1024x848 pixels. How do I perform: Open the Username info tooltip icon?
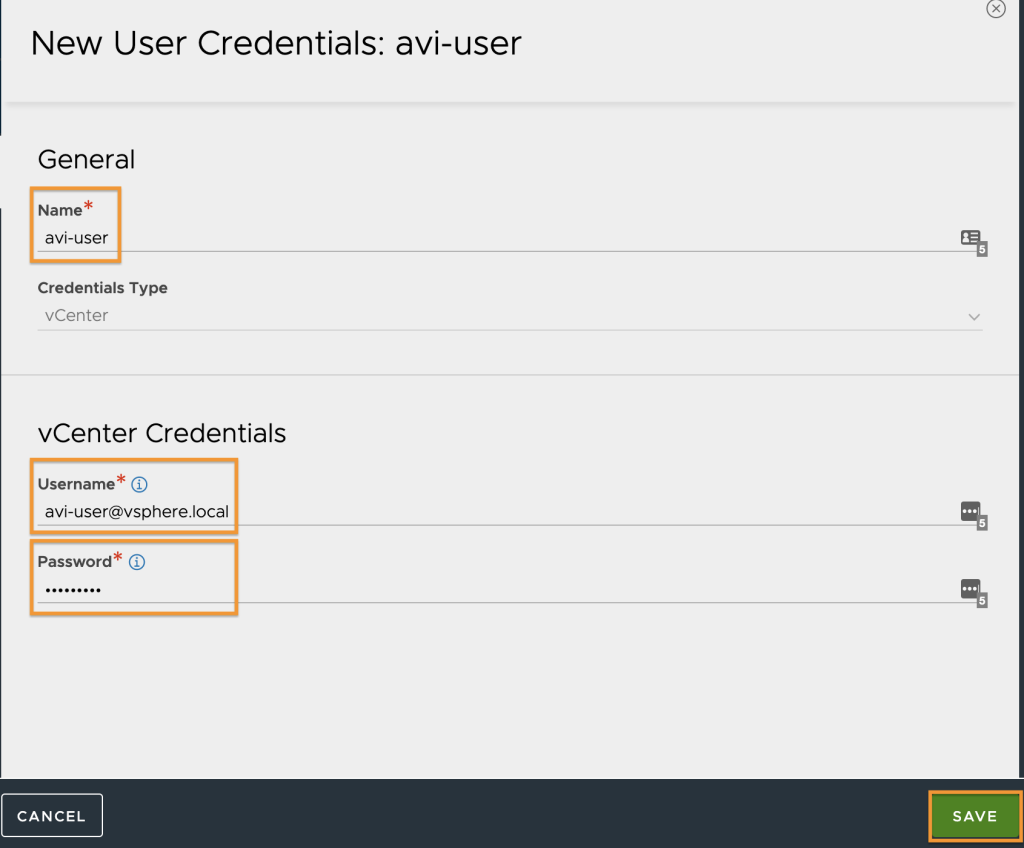click(x=139, y=484)
